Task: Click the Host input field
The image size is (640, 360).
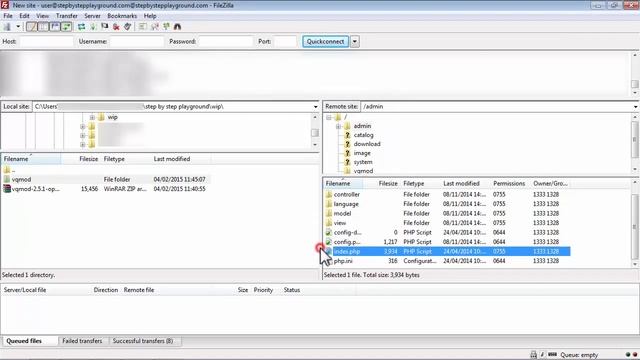Action: (46, 41)
